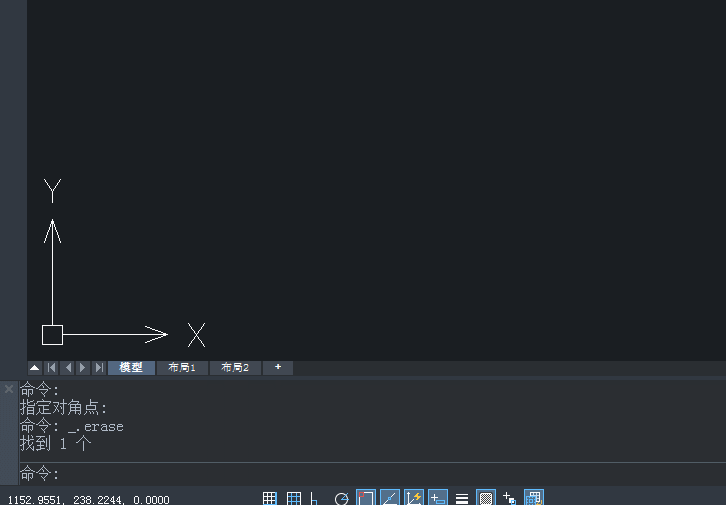Toggle grid display in the status bar
Image resolution: width=726 pixels, height=505 pixels.
tap(294, 498)
